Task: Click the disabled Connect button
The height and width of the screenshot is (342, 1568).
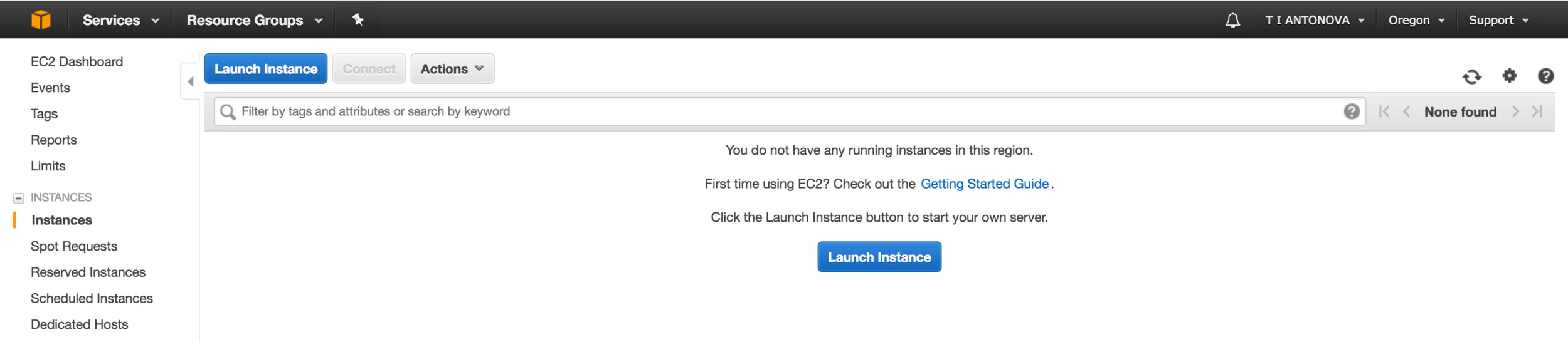Action: click(x=369, y=68)
